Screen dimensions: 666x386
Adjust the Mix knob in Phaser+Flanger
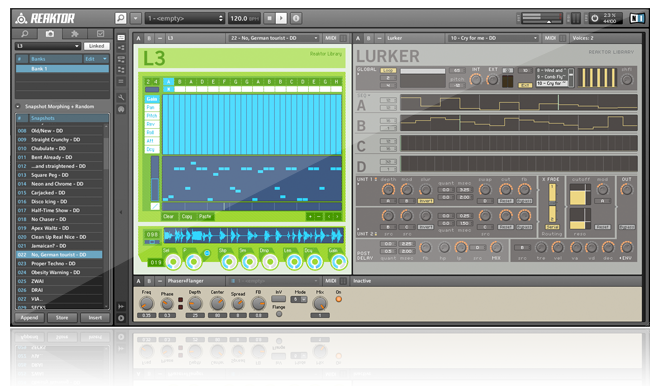pyautogui.click(x=320, y=304)
